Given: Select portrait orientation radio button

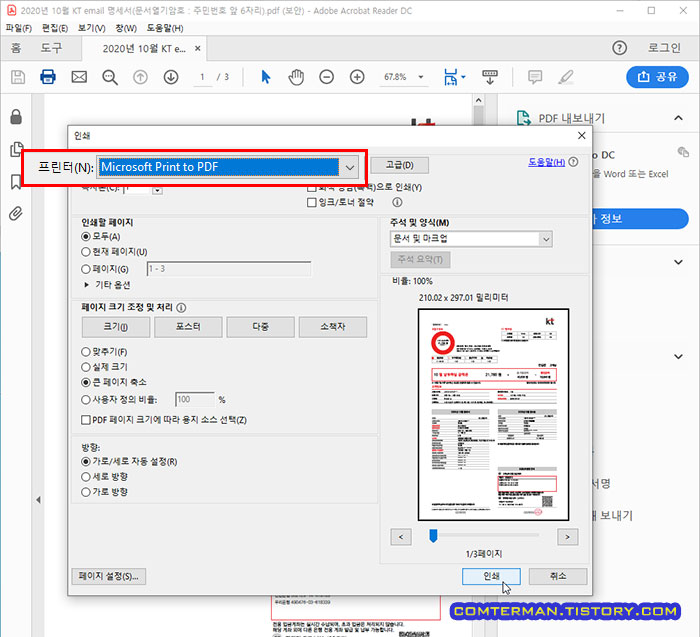Looking at the screenshot, I should pos(86,477).
